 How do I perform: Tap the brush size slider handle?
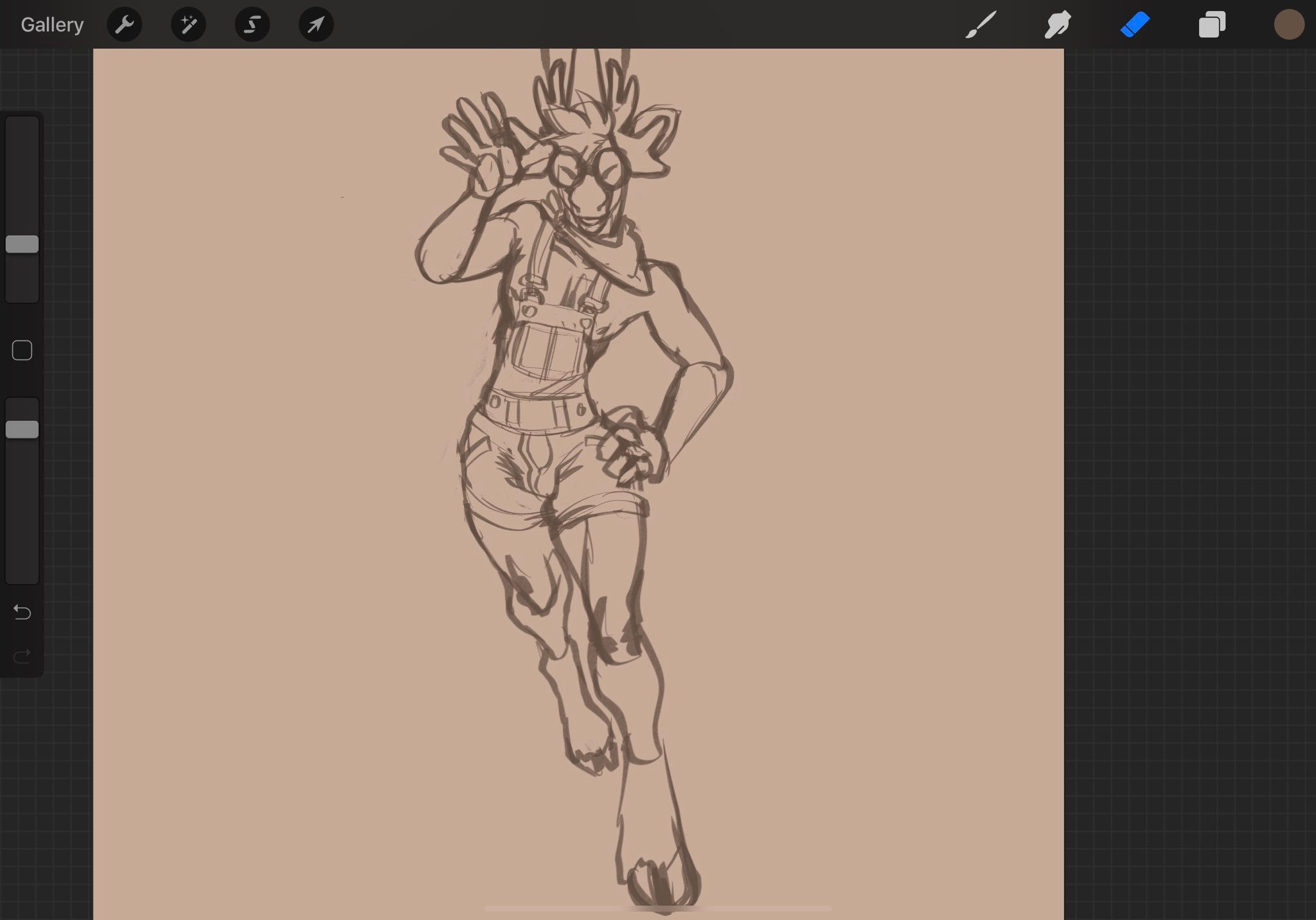(x=22, y=244)
